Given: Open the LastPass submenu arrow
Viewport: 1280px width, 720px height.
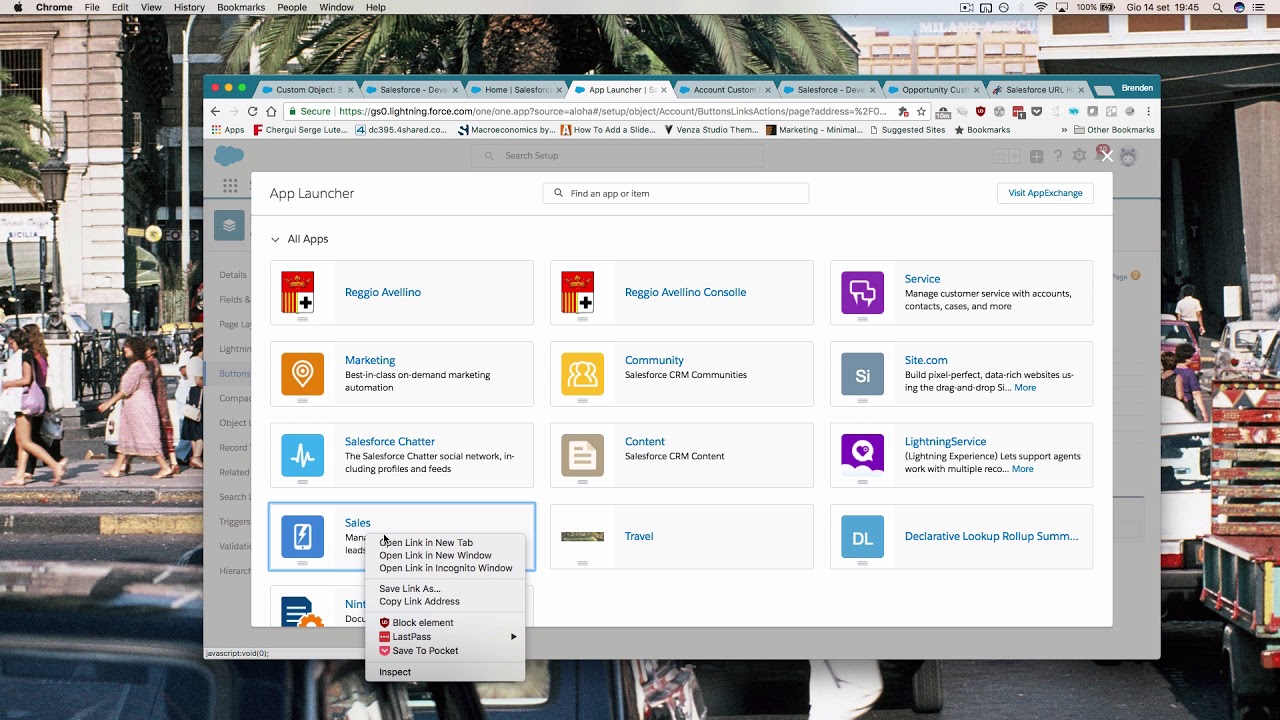Looking at the screenshot, I should 514,637.
